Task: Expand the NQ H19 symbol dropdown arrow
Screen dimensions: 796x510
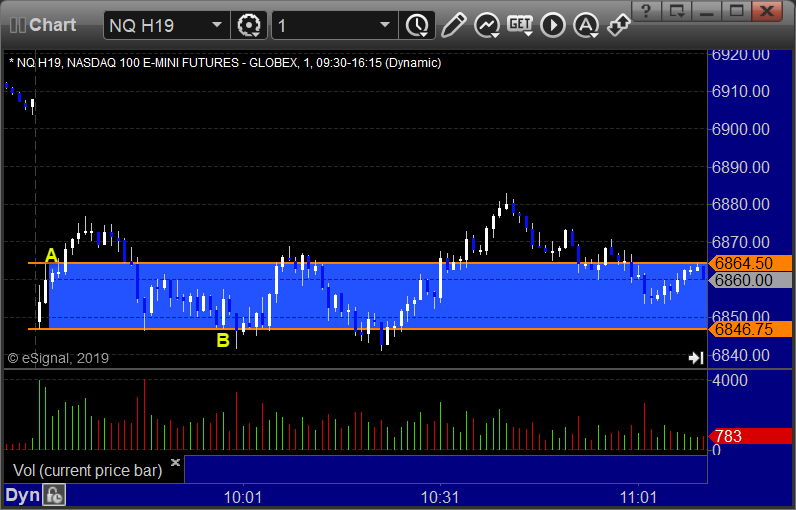Action: [x=217, y=25]
